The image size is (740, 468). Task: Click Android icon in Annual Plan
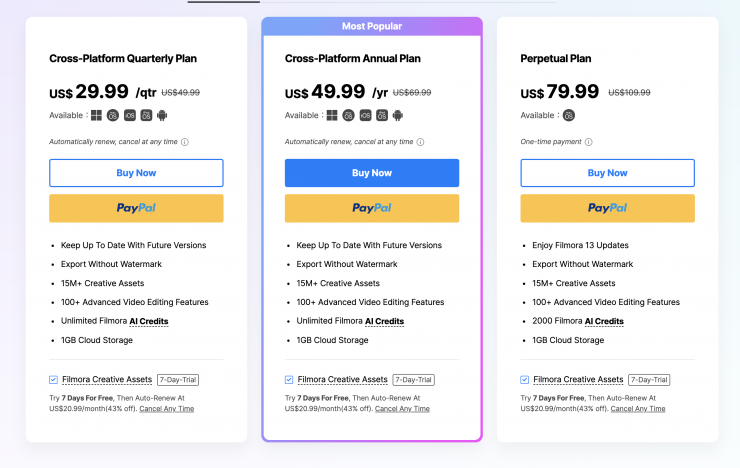tap(397, 115)
